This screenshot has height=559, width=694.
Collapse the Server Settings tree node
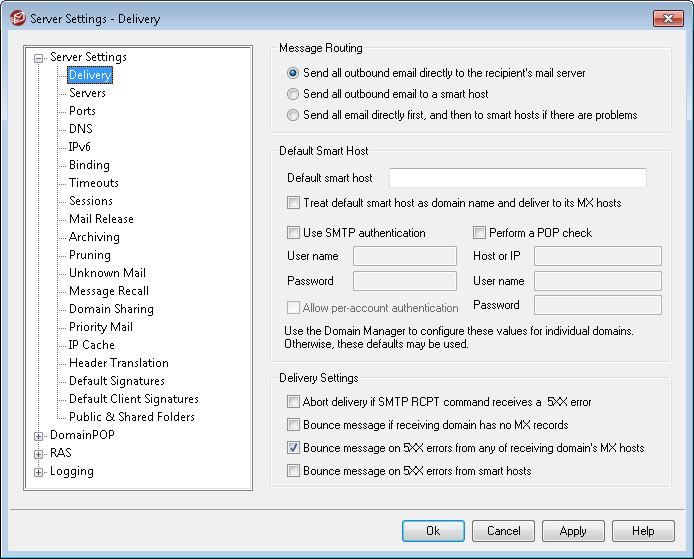pos(39,58)
